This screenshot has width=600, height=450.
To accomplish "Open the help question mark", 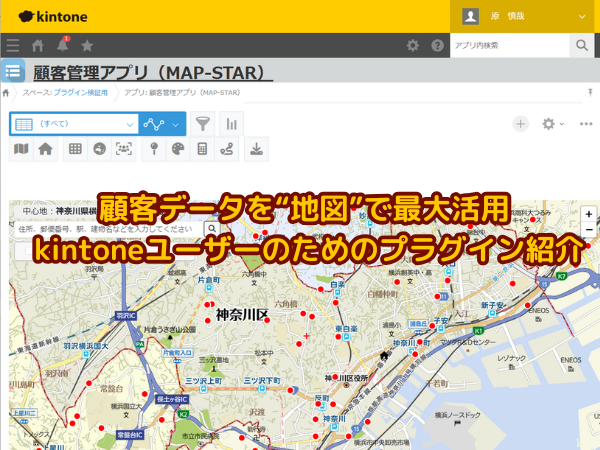I will point(437,46).
